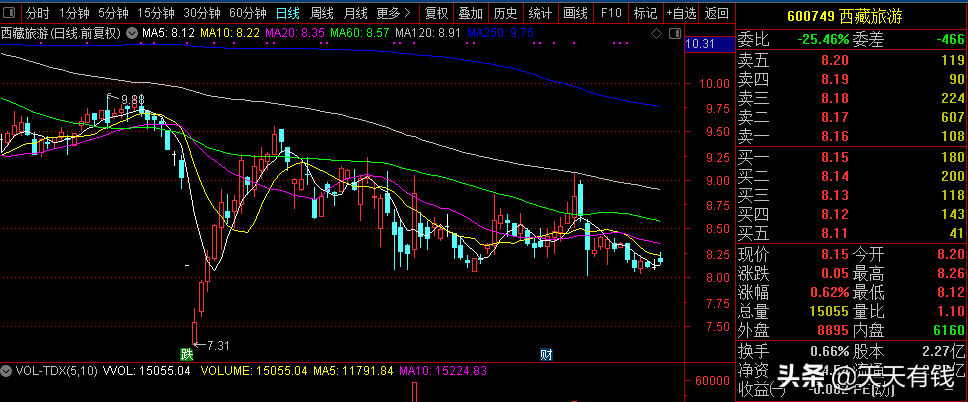Toggle right info panel icon
Screen dimensions: 968x402
click(x=675, y=33)
